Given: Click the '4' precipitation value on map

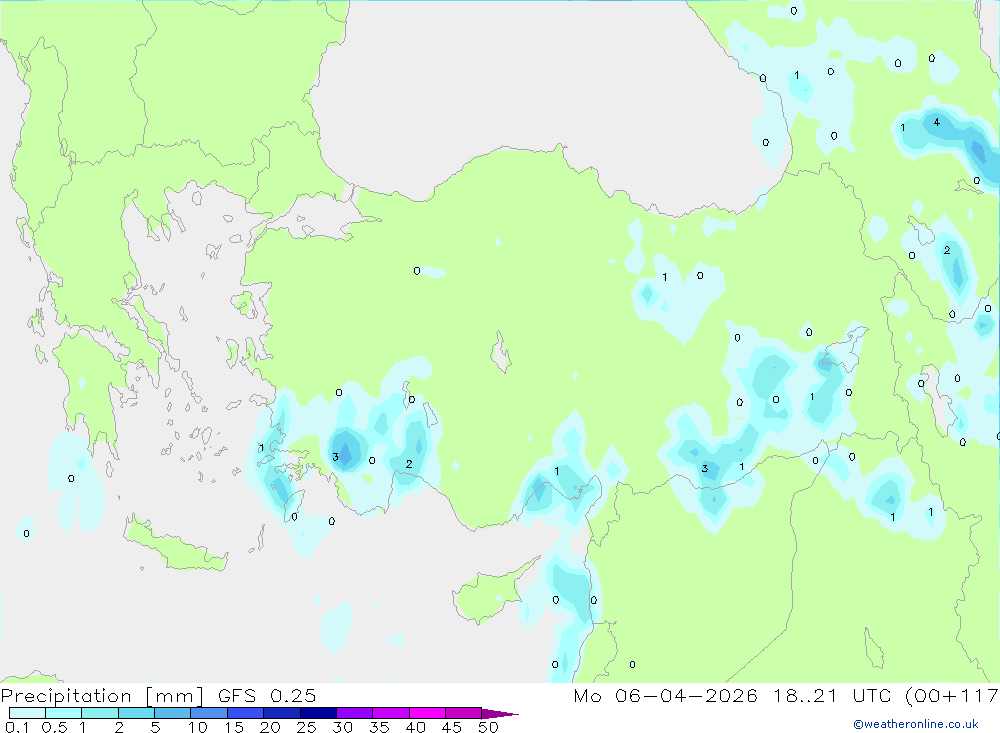Looking at the screenshot, I should click(936, 122).
